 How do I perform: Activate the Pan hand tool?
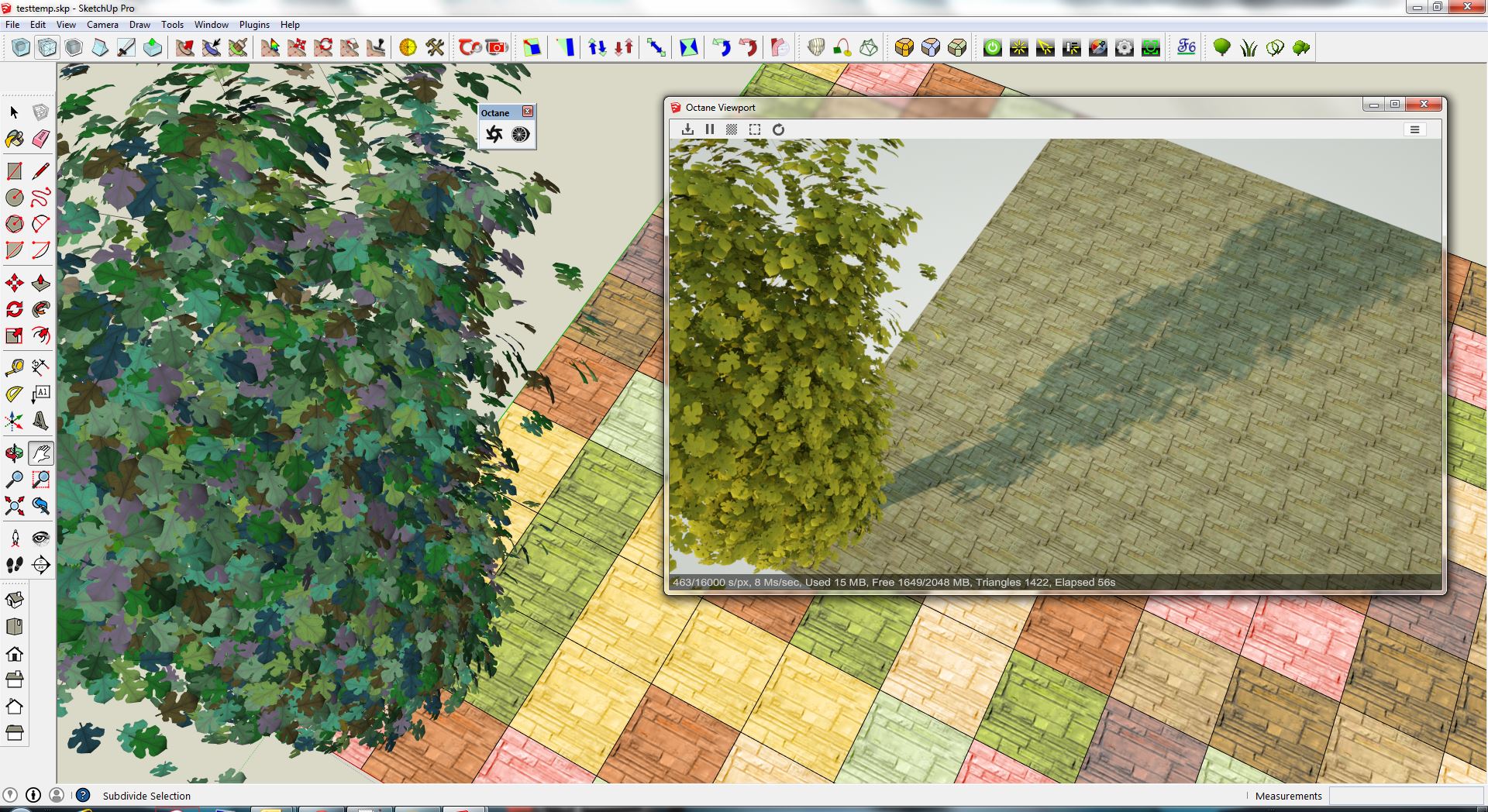40,453
